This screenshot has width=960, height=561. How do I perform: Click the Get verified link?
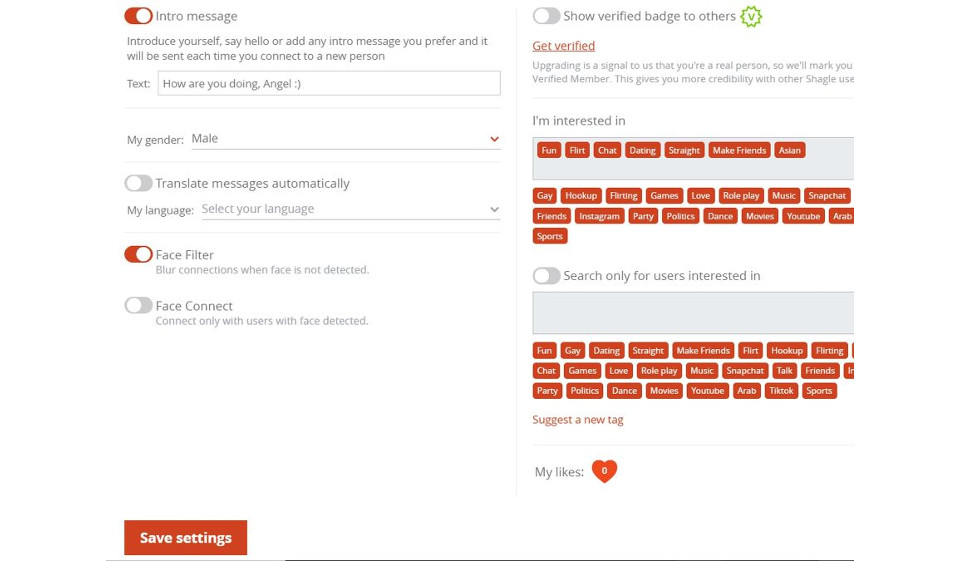point(563,46)
